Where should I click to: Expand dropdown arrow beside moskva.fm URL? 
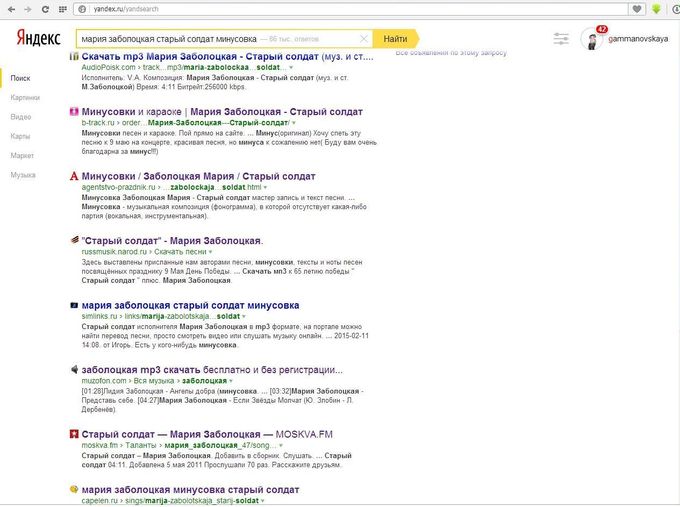281,446
